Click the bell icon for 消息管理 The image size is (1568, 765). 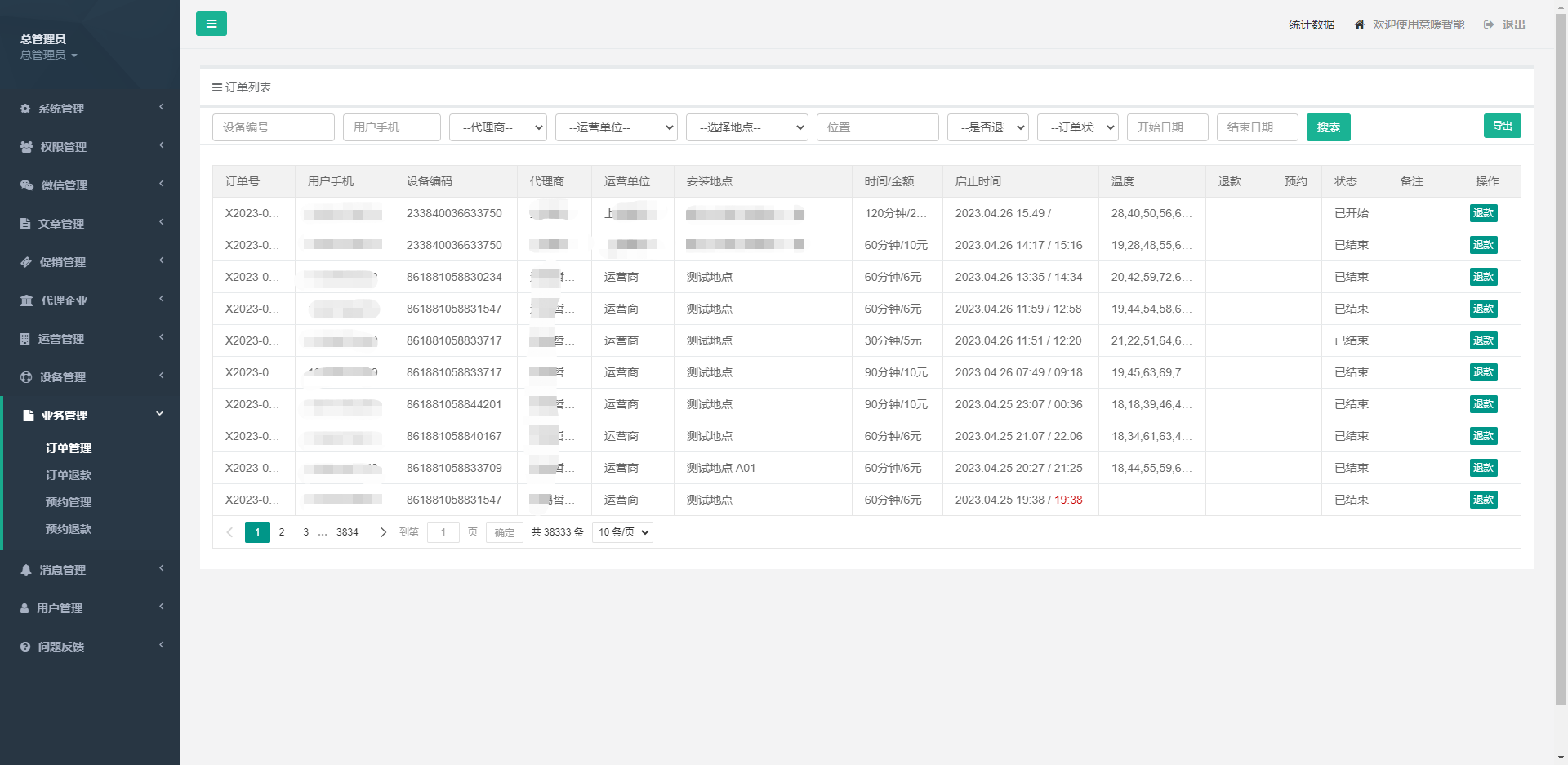coord(26,570)
